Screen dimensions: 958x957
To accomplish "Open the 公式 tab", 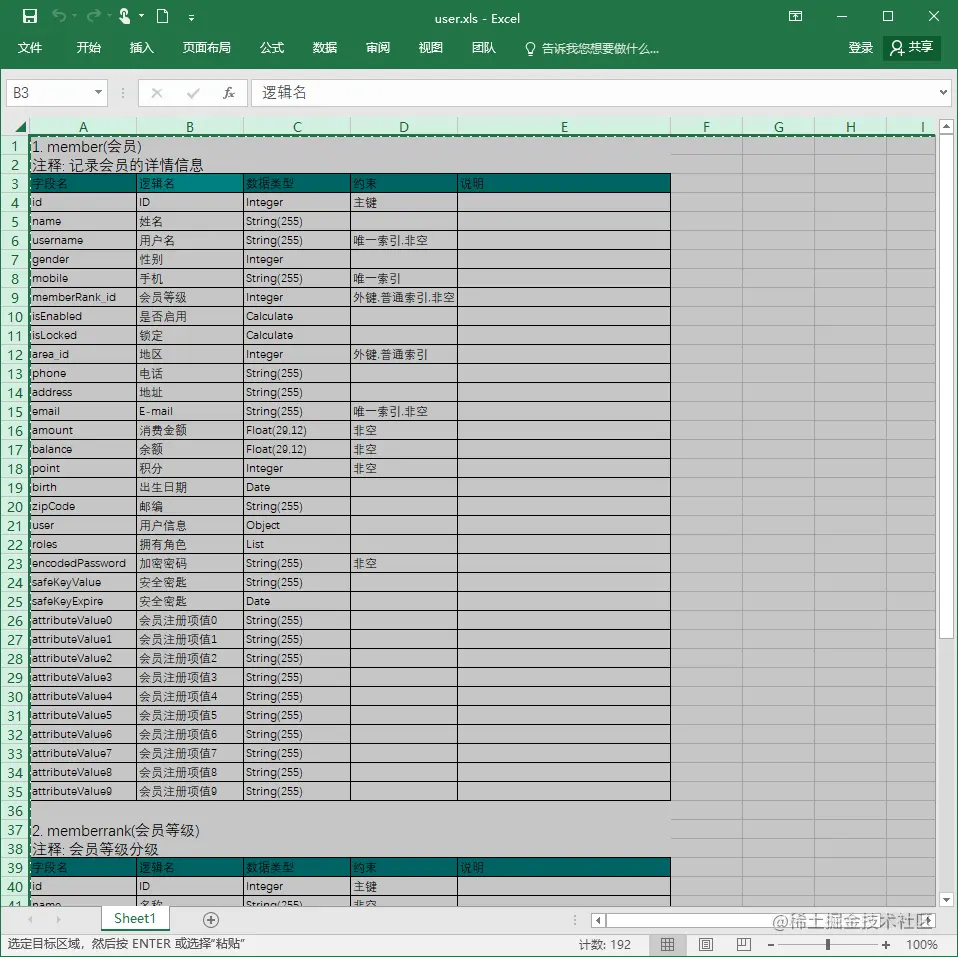I will point(272,48).
